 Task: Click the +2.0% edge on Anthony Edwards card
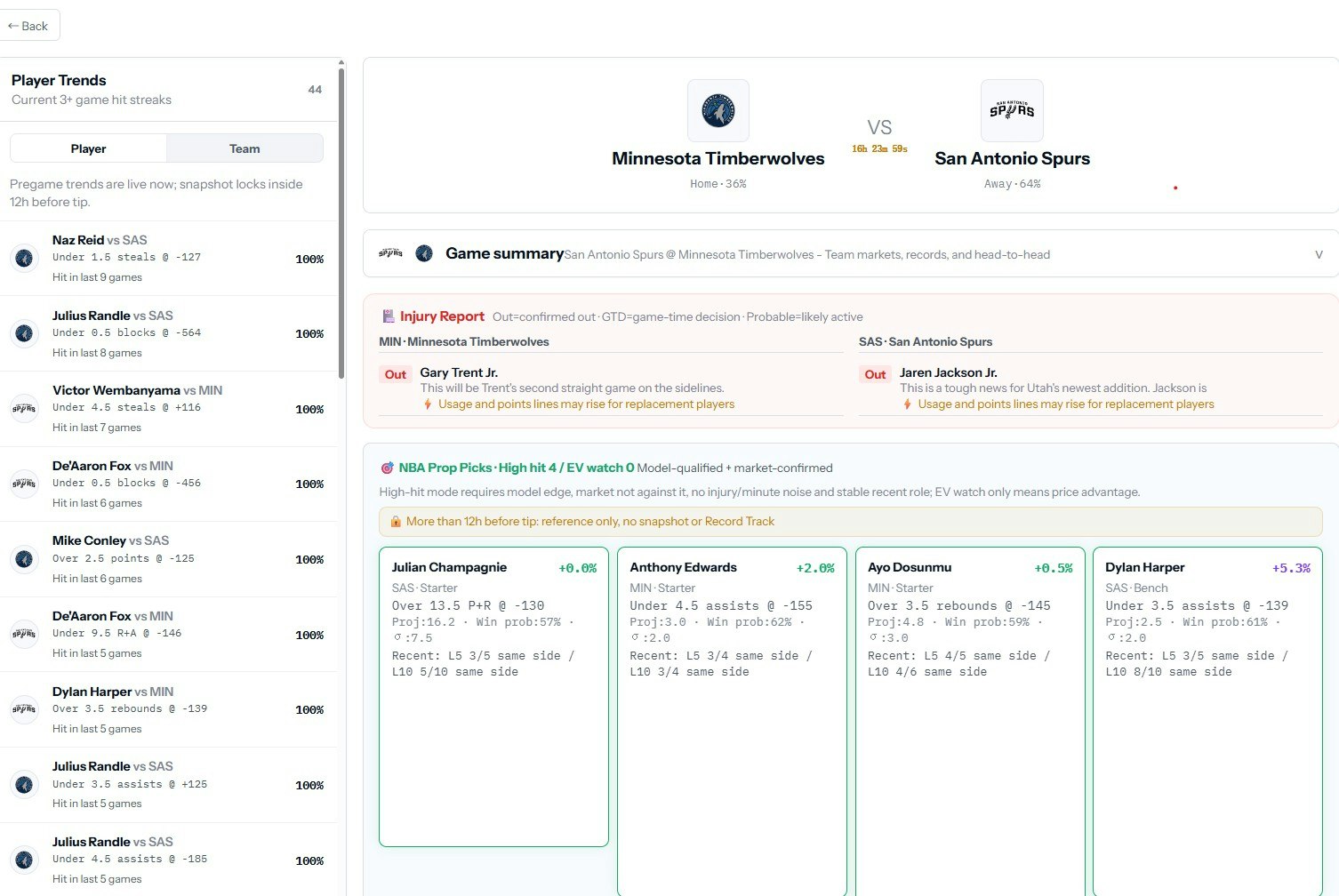tap(815, 568)
